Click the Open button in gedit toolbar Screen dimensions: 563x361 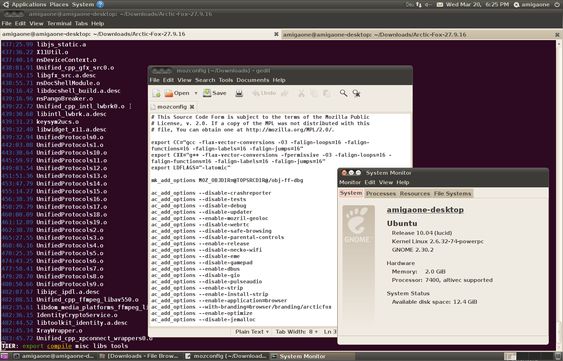click(x=177, y=93)
